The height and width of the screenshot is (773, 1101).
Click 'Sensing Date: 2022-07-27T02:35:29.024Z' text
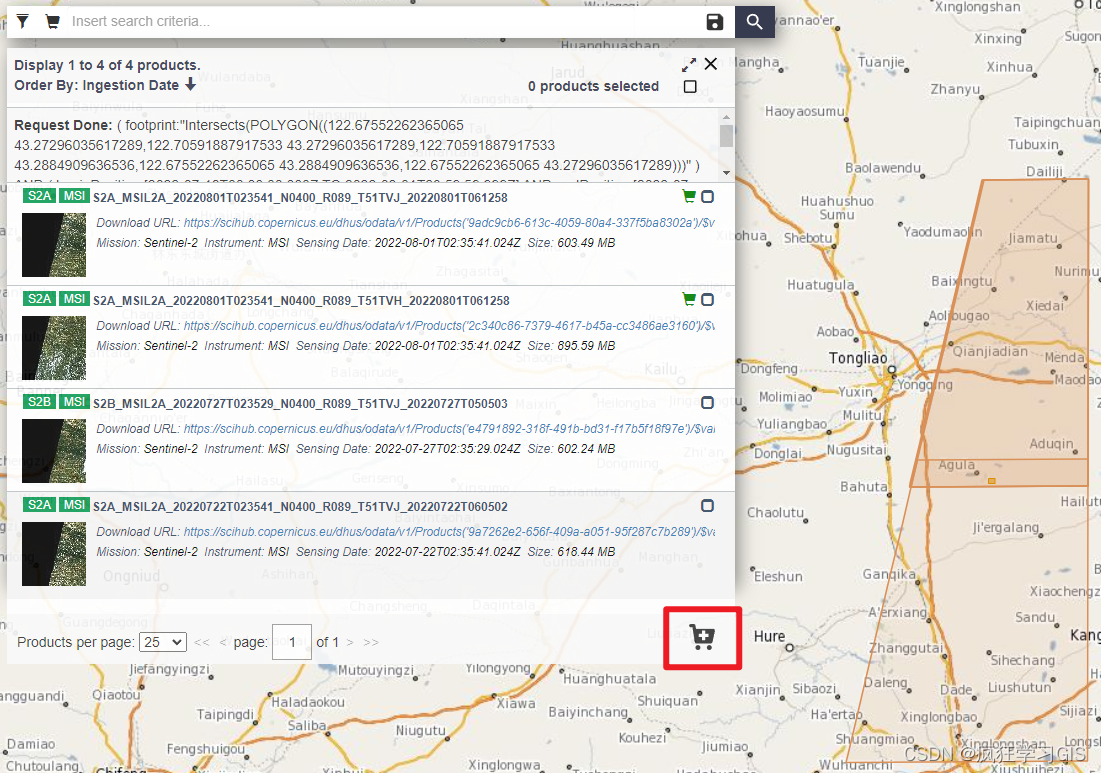point(408,449)
